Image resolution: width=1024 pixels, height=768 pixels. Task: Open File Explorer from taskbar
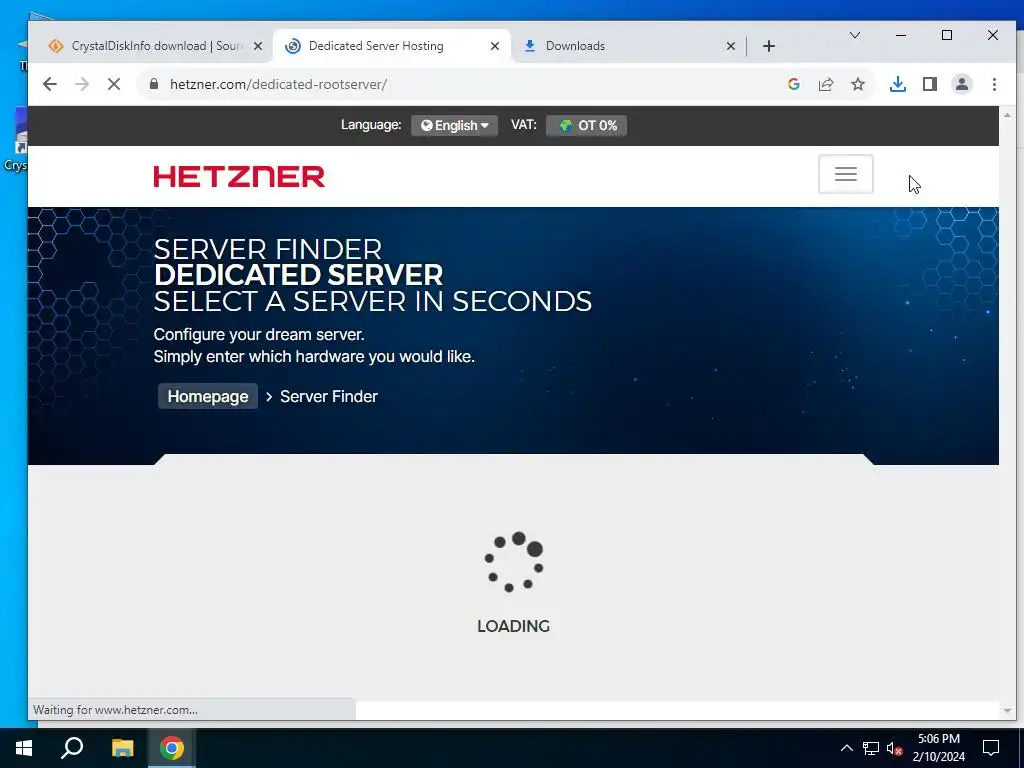click(x=122, y=748)
